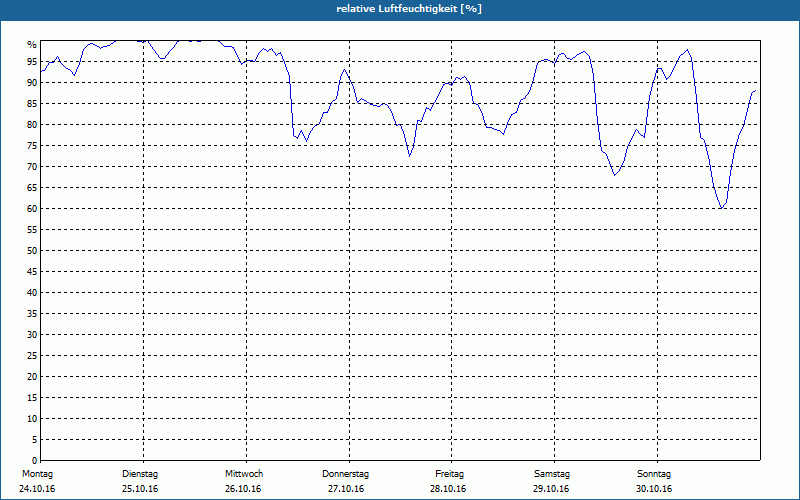800x500 pixels.
Task: Click the y-axis value '15'
Action: 32,398
